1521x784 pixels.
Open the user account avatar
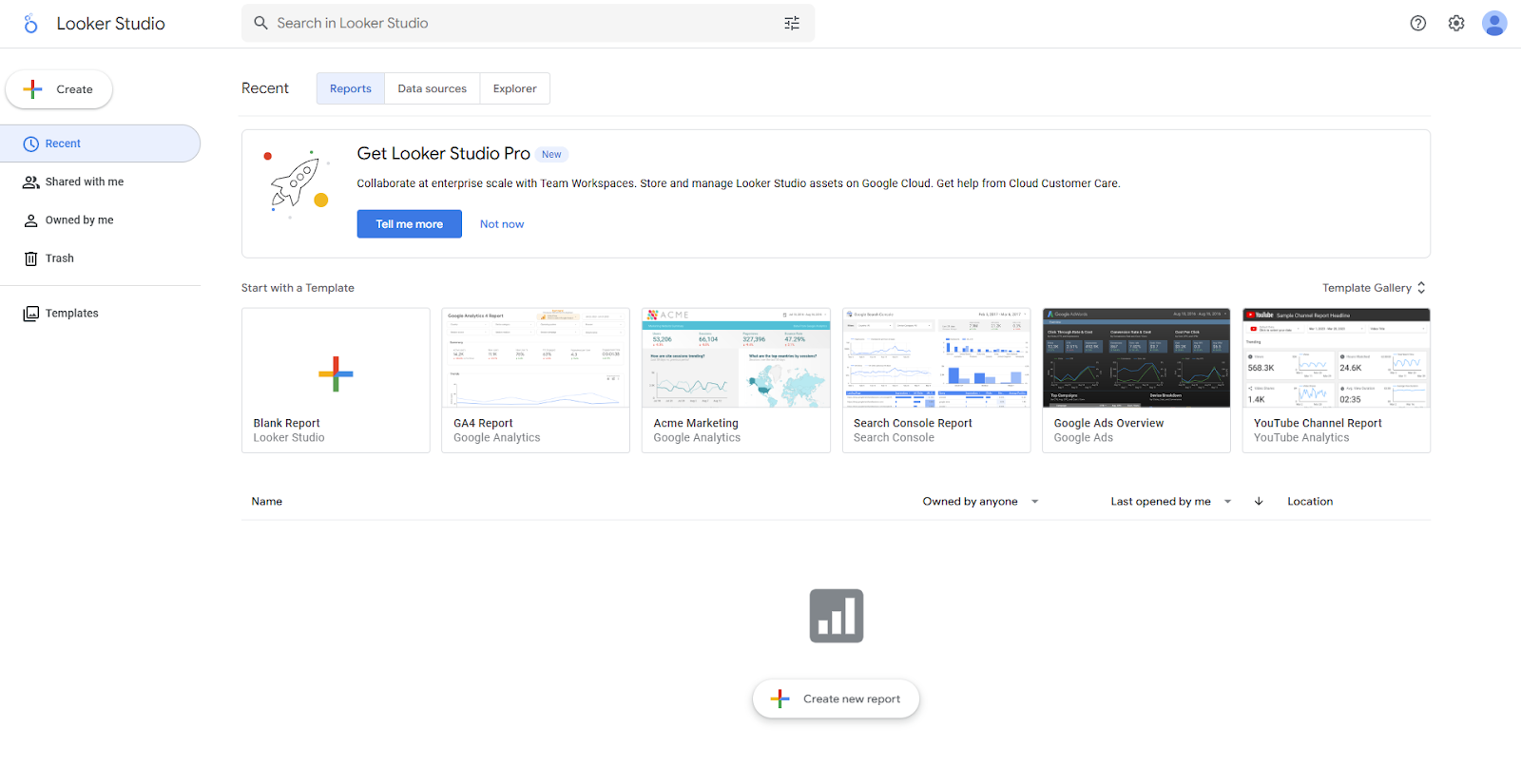point(1493,24)
